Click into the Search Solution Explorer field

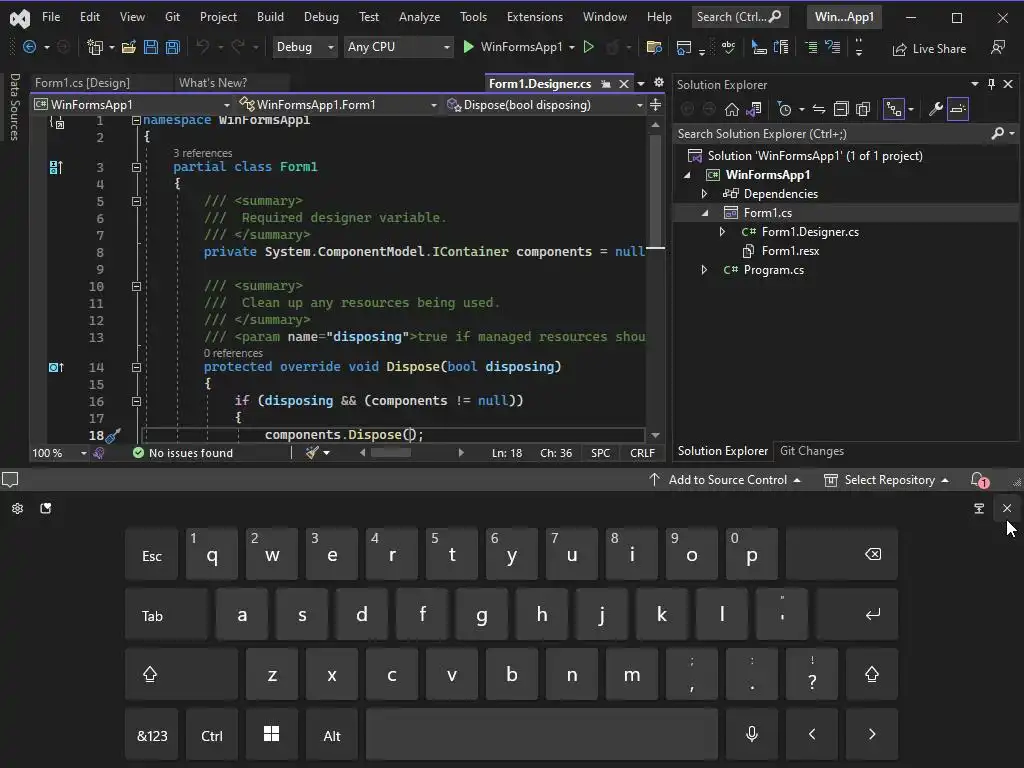tap(833, 133)
